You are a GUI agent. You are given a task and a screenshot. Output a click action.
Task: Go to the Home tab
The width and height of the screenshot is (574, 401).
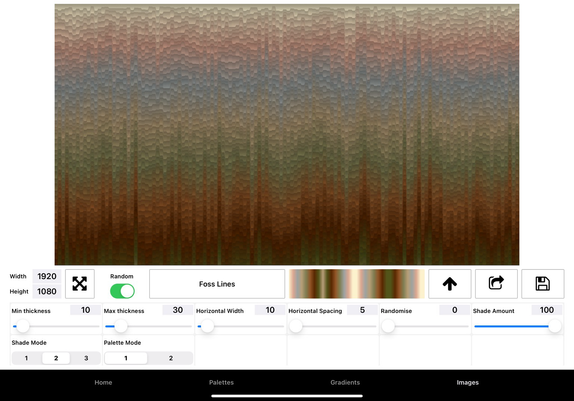pyautogui.click(x=103, y=382)
